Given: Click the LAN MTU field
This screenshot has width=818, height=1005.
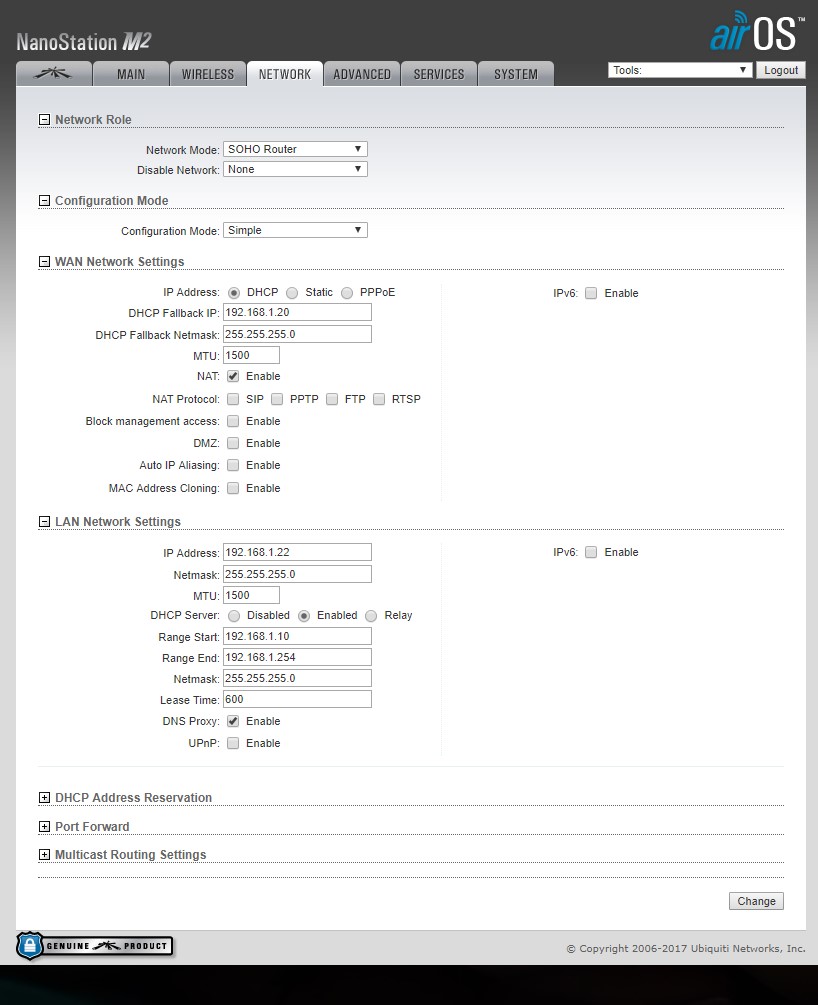Looking at the screenshot, I should (x=251, y=595).
